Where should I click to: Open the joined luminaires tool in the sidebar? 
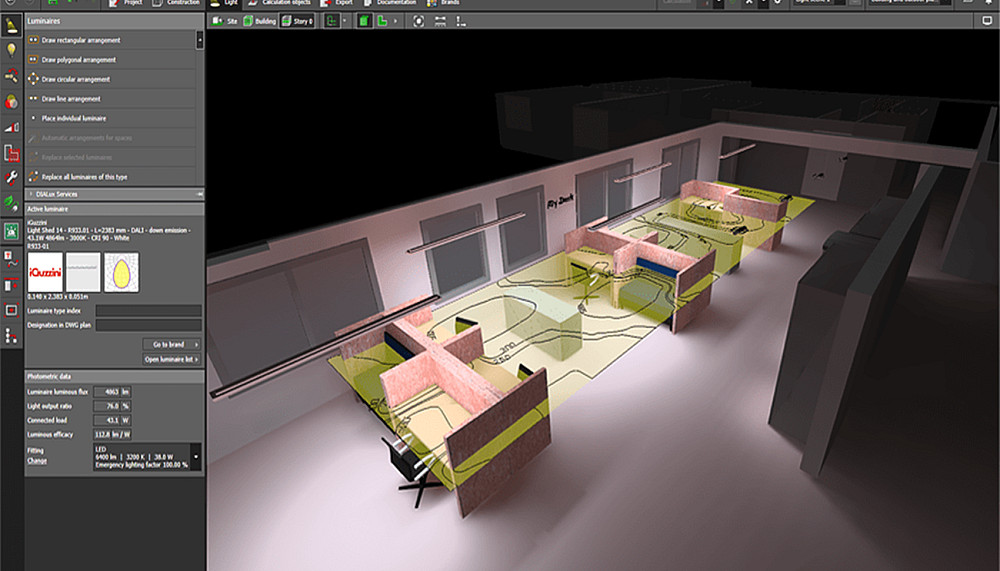[x=11, y=76]
